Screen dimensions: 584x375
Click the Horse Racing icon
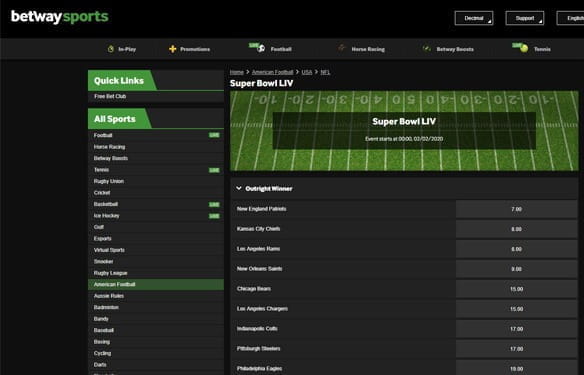click(x=341, y=48)
